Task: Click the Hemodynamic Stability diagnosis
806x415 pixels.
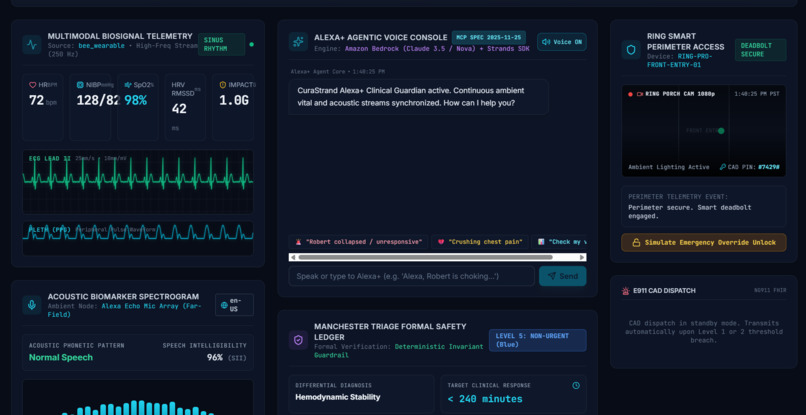Action: click(x=338, y=397)
